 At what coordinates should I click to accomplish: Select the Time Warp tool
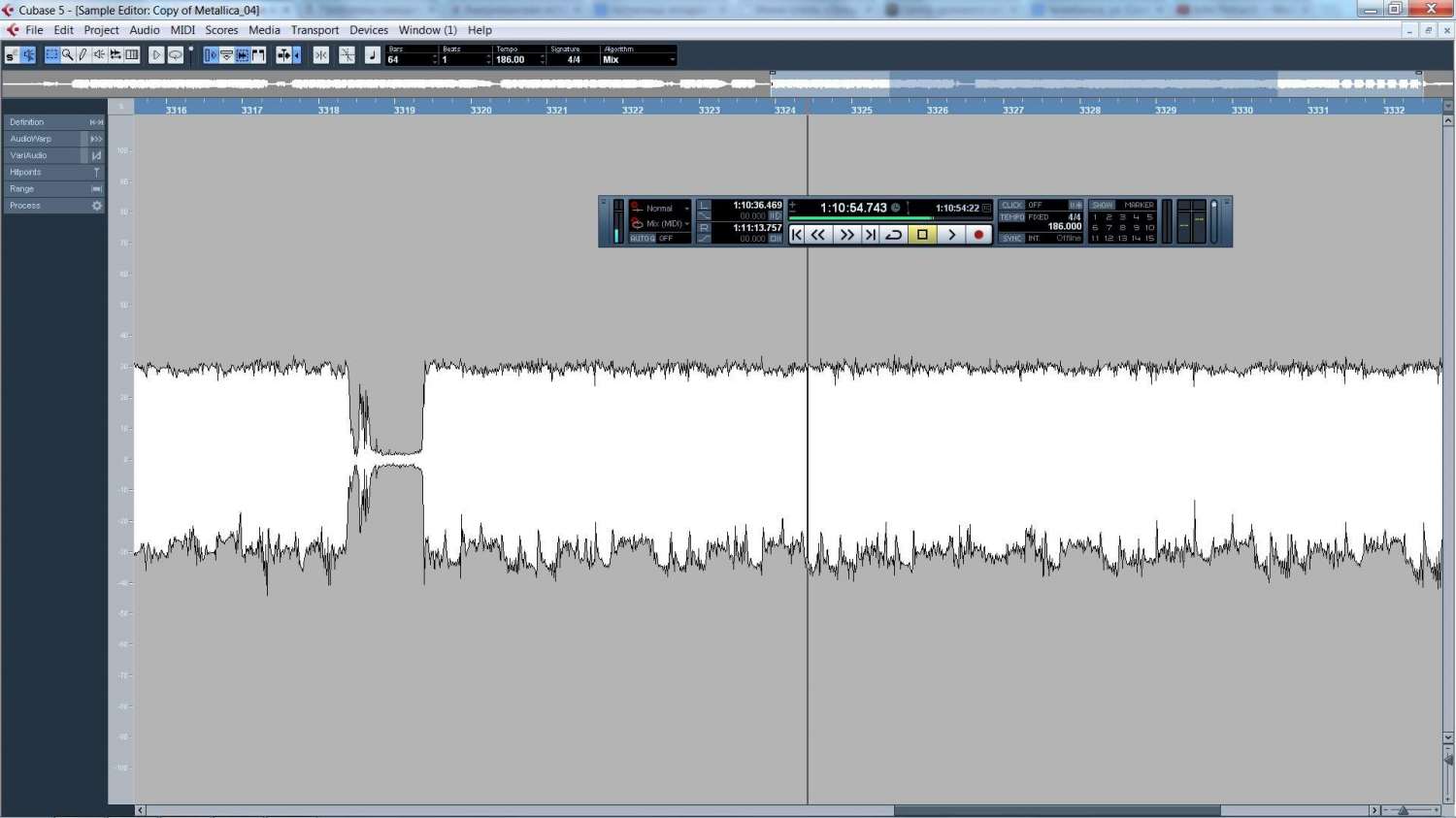132,55
